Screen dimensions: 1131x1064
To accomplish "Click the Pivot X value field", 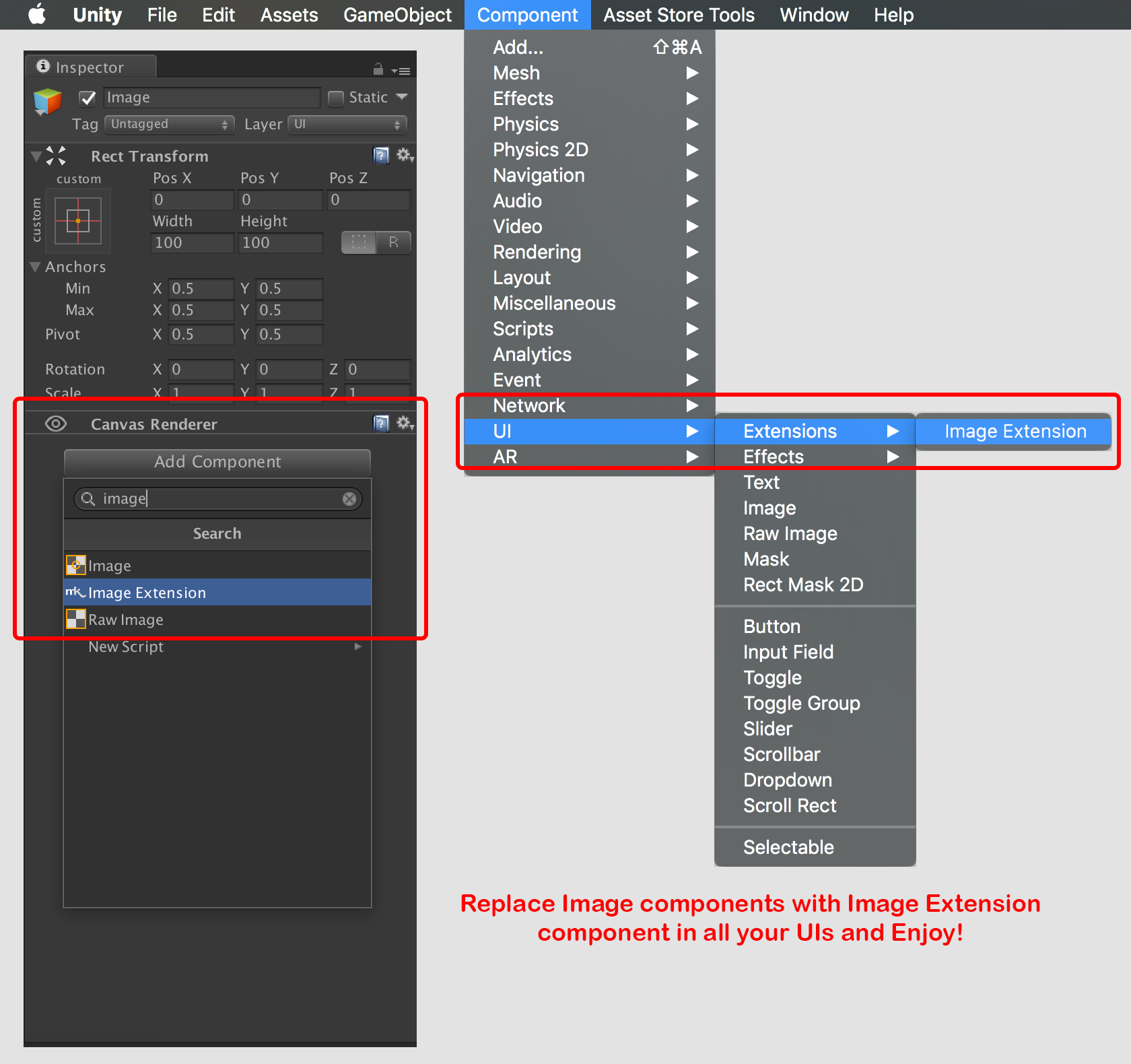I will pos(201,335).
